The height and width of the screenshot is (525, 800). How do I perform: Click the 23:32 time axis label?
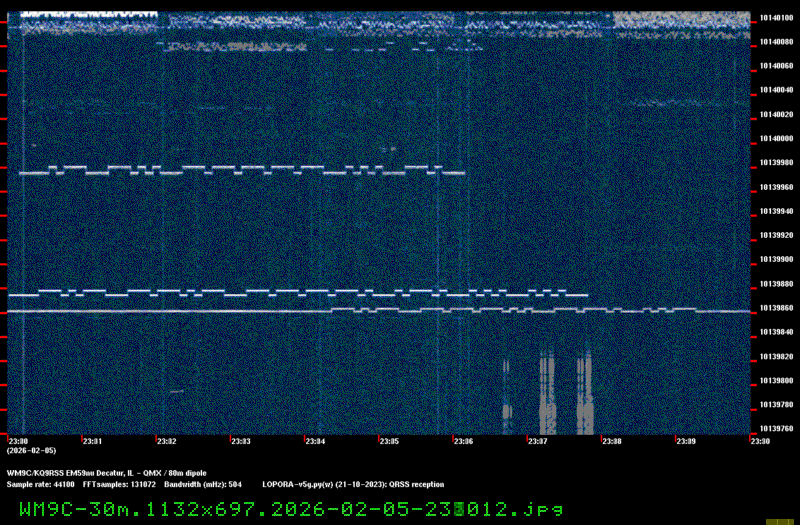tap(166, 441)
